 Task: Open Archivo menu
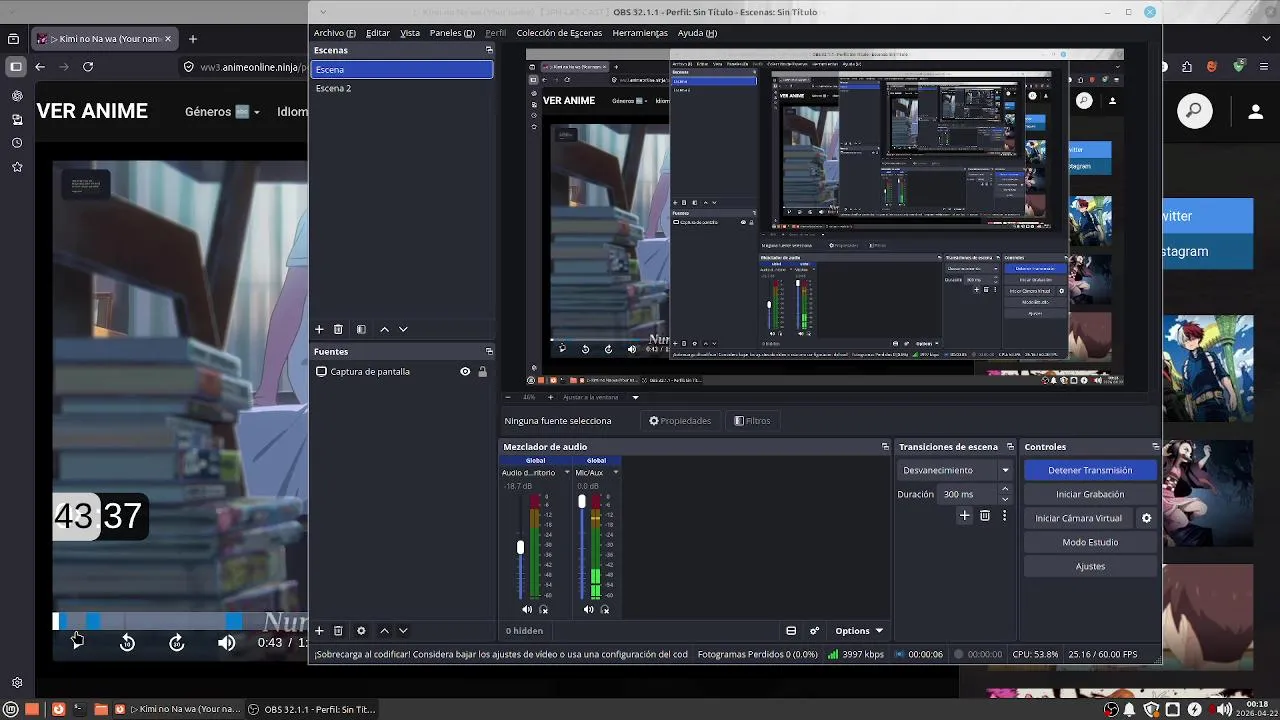pyautogui.click(x=334, y=33)
